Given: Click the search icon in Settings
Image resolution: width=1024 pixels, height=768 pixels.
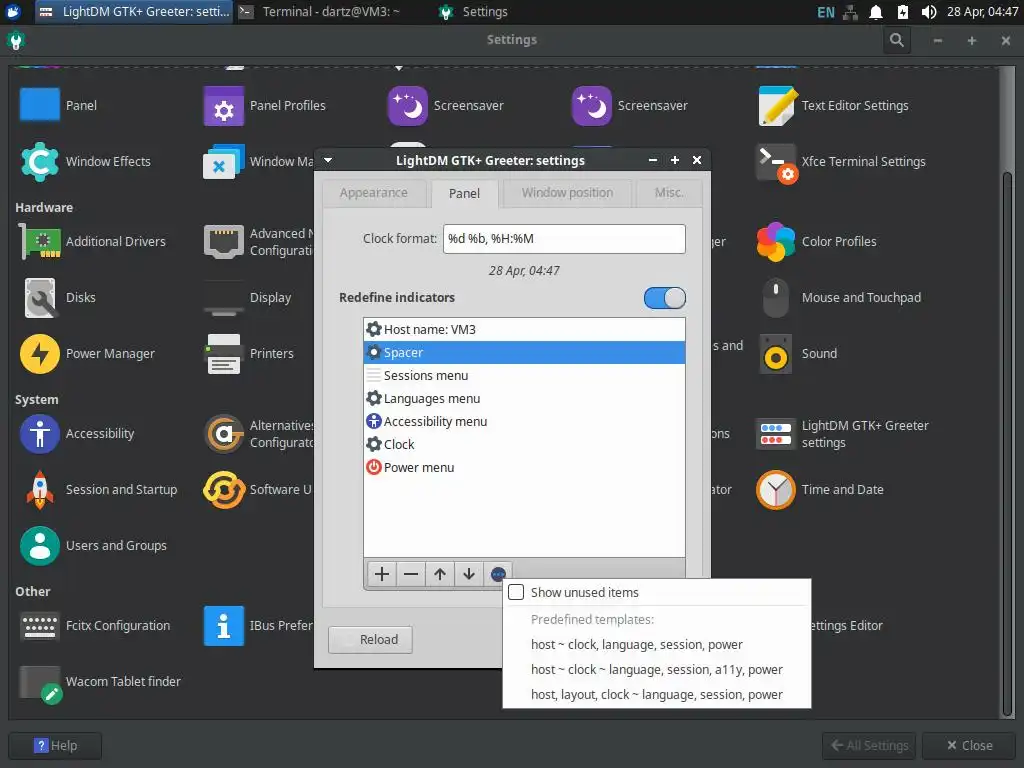Looking at the screenshot, I should click(897, 40).
